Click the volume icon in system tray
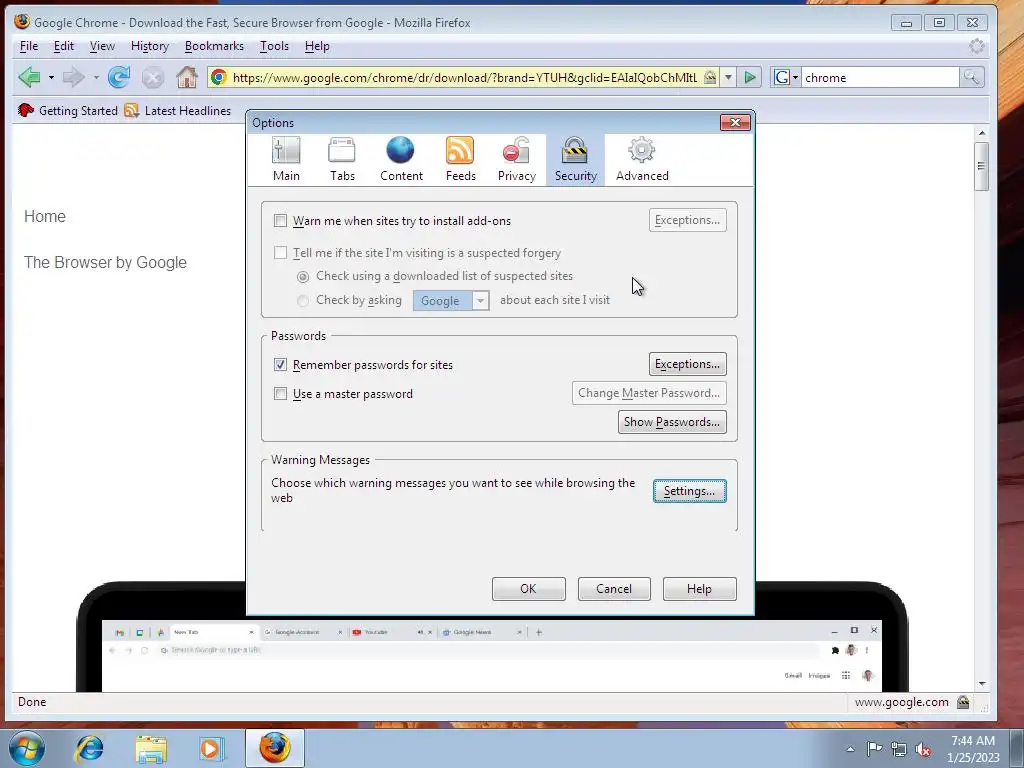The height and width of the screenshot is (768, 1024). click(923, 749)
